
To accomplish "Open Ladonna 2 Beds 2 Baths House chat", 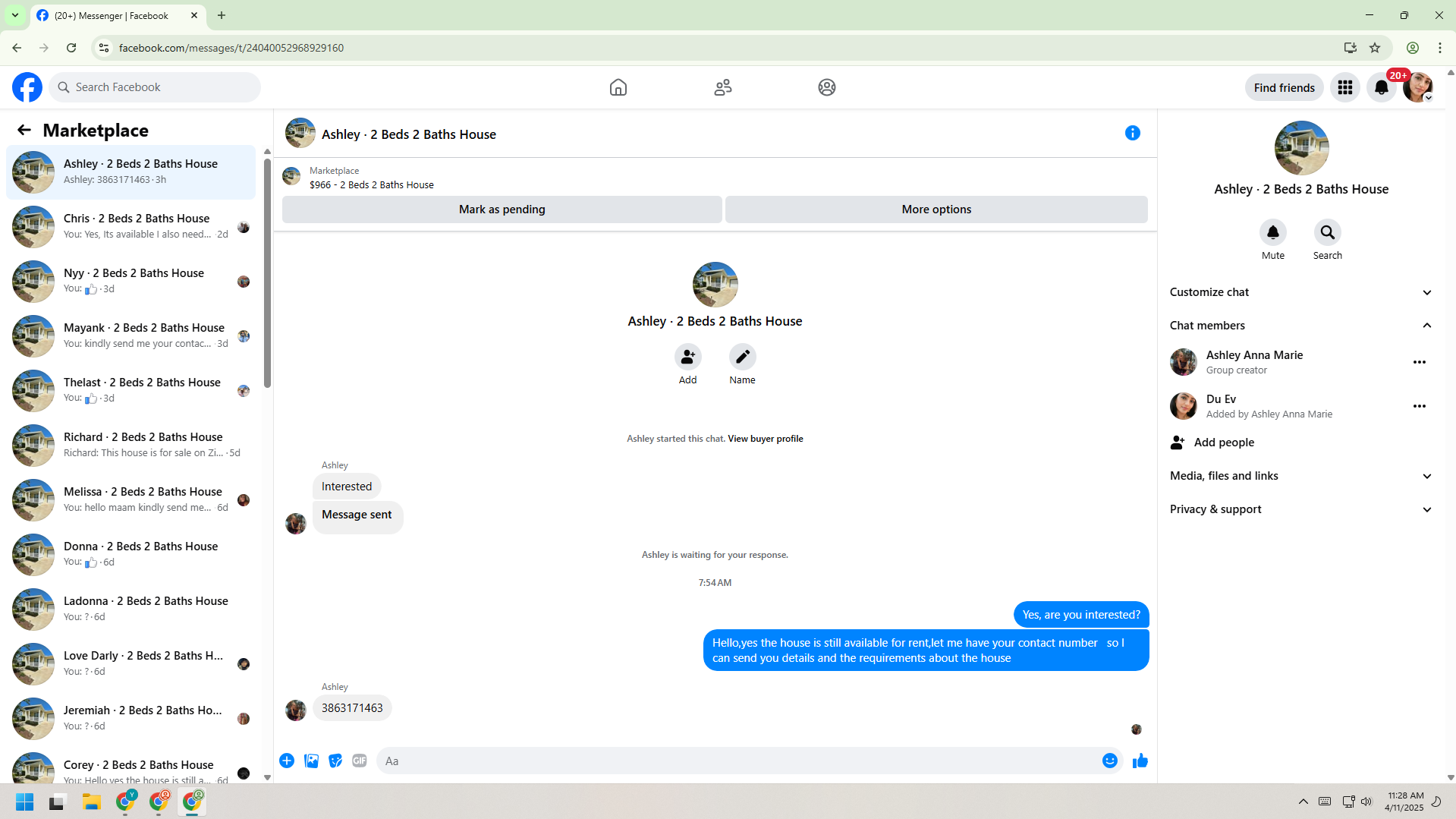I will 131,610.
